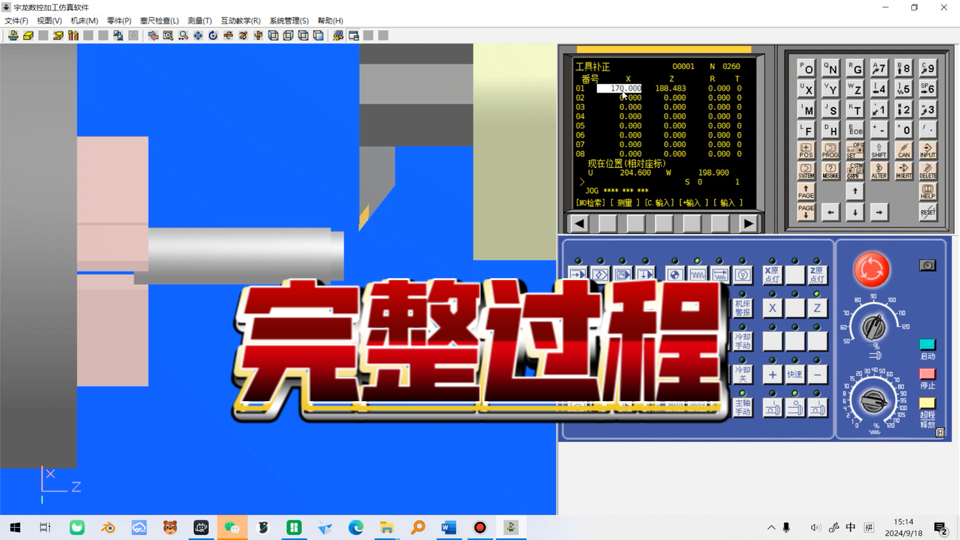Click the cursor up arrow key
Image resolution: width=960 pixels, height=540 pixels.
tap(855, 192)
